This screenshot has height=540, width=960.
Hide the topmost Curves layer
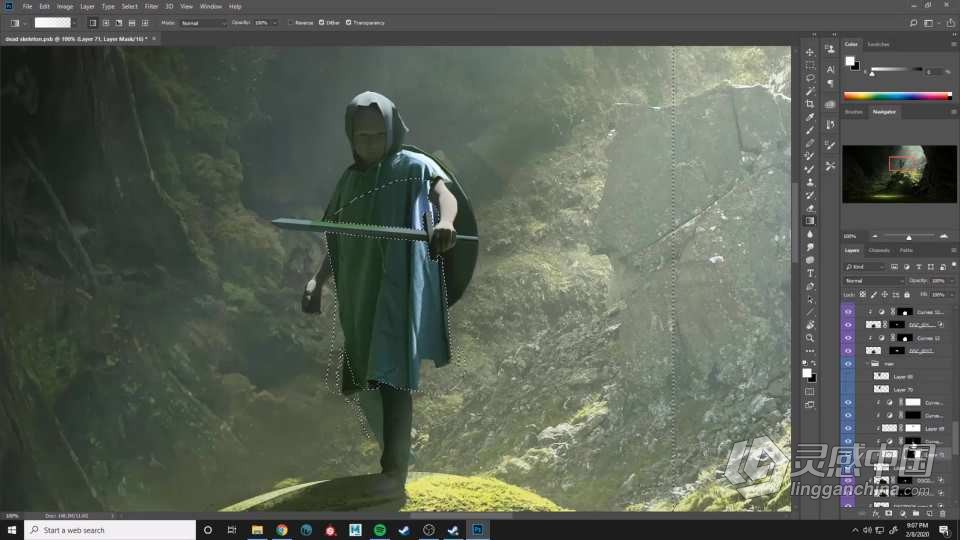click(x=848, y=312)
